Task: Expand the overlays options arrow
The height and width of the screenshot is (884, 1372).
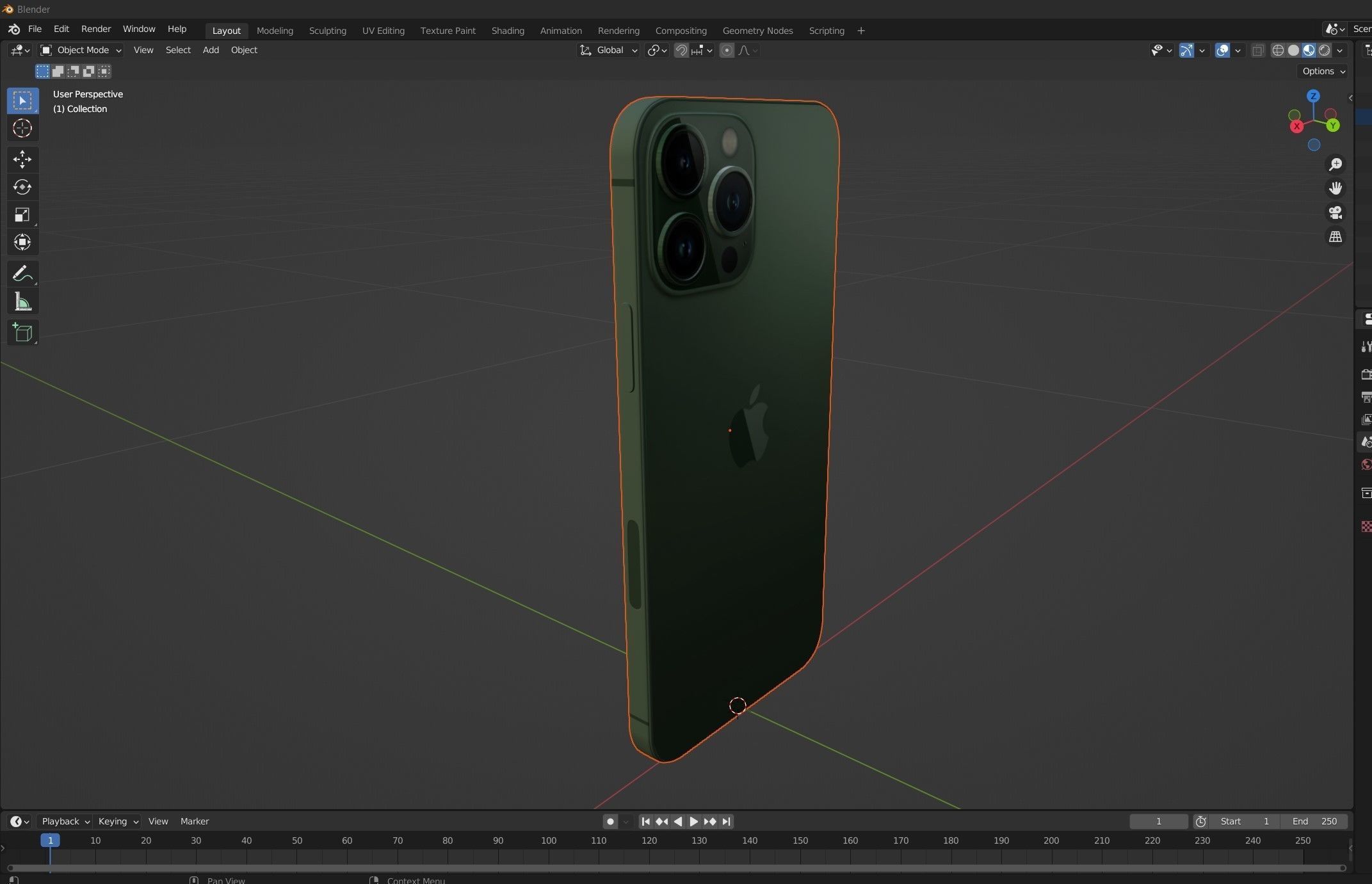Action: [x=1238, y=51]
